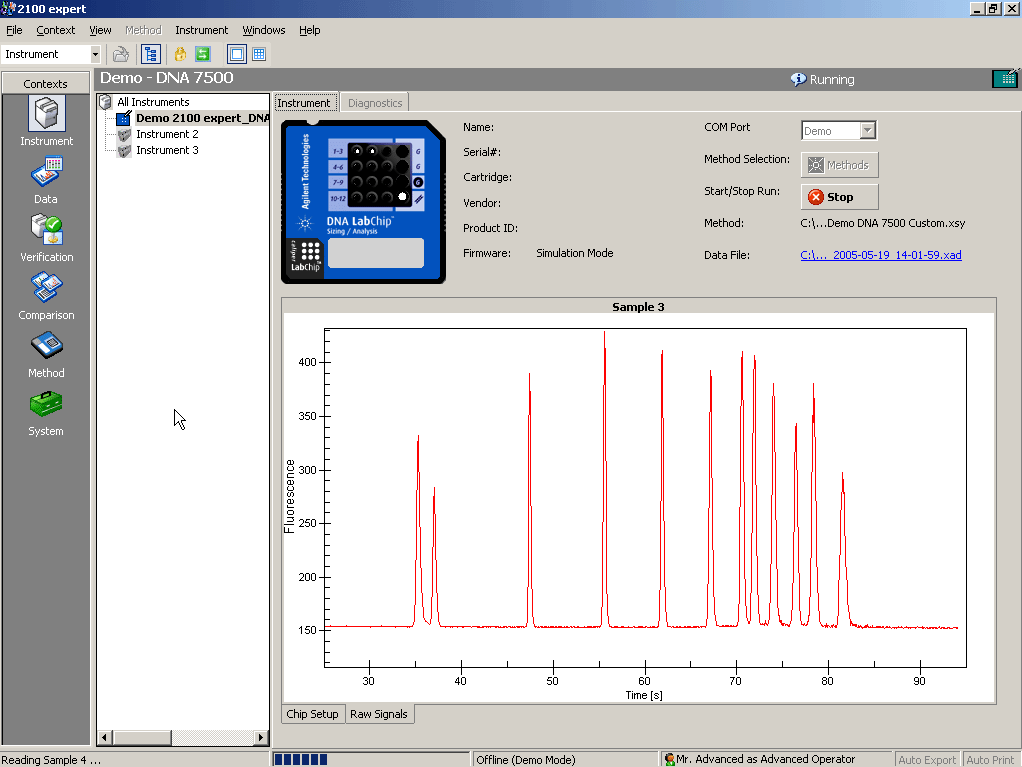Select the Instrument tab

pos(304,103)
